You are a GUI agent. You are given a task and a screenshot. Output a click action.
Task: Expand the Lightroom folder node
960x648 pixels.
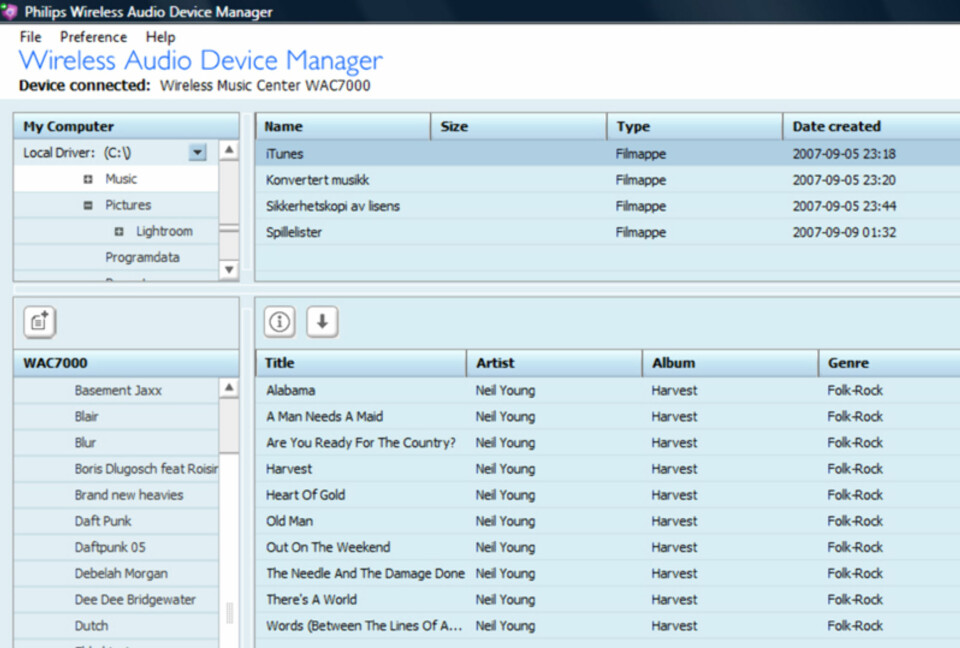pos(119,232)
